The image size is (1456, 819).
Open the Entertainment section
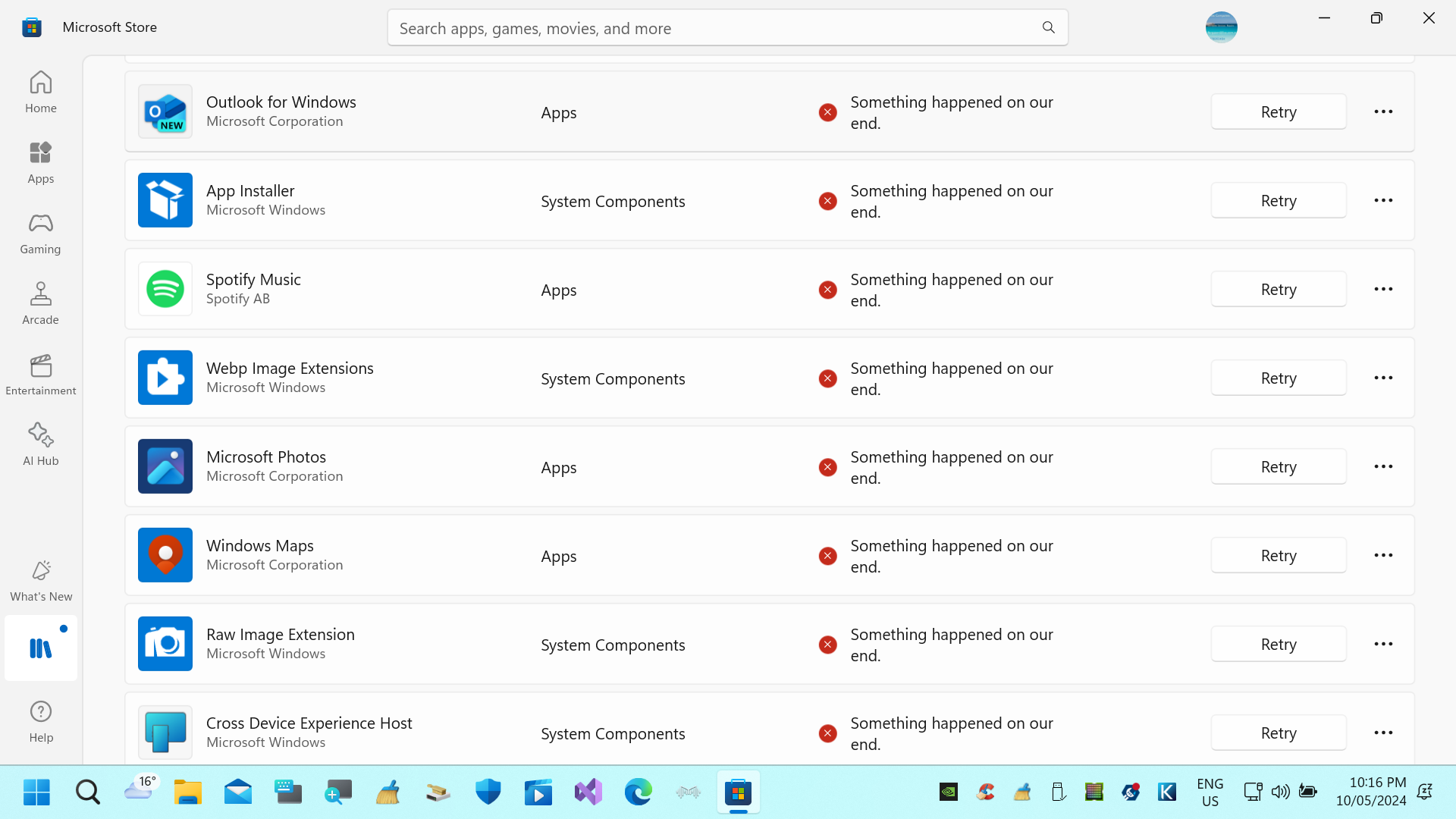pos(41,375)
